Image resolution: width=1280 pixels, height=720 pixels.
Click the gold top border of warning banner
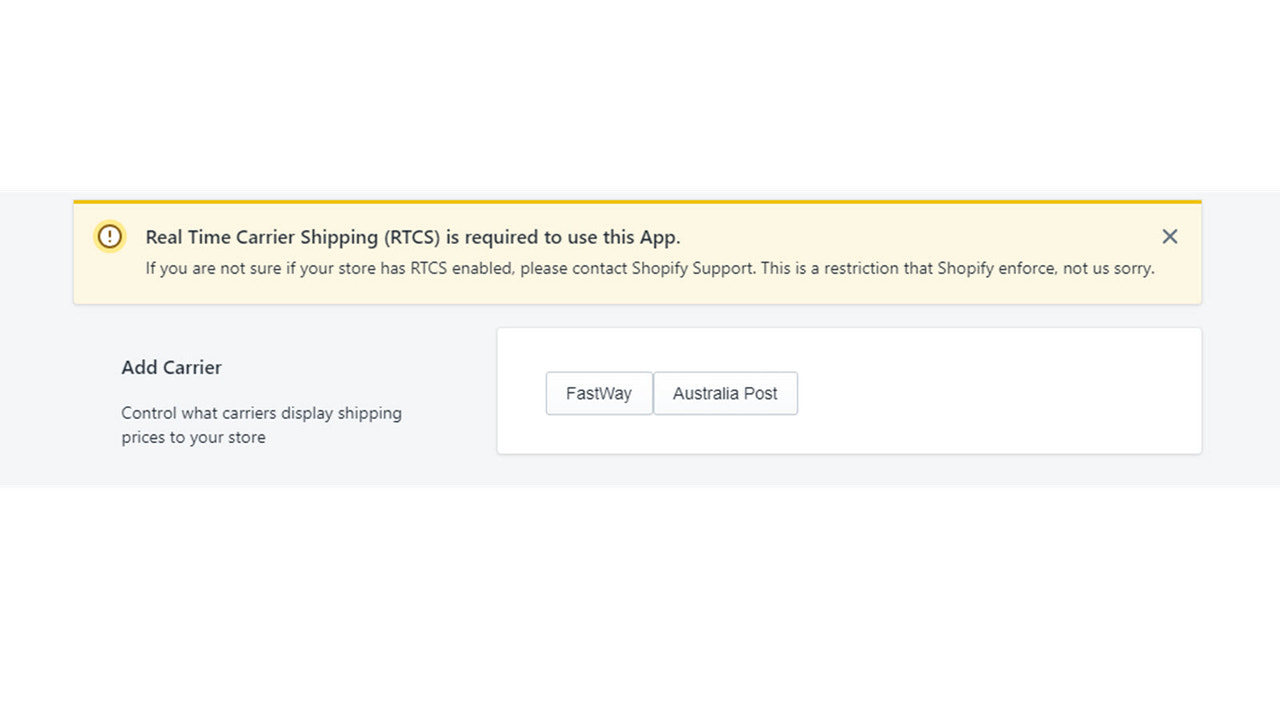pos(637,202)
